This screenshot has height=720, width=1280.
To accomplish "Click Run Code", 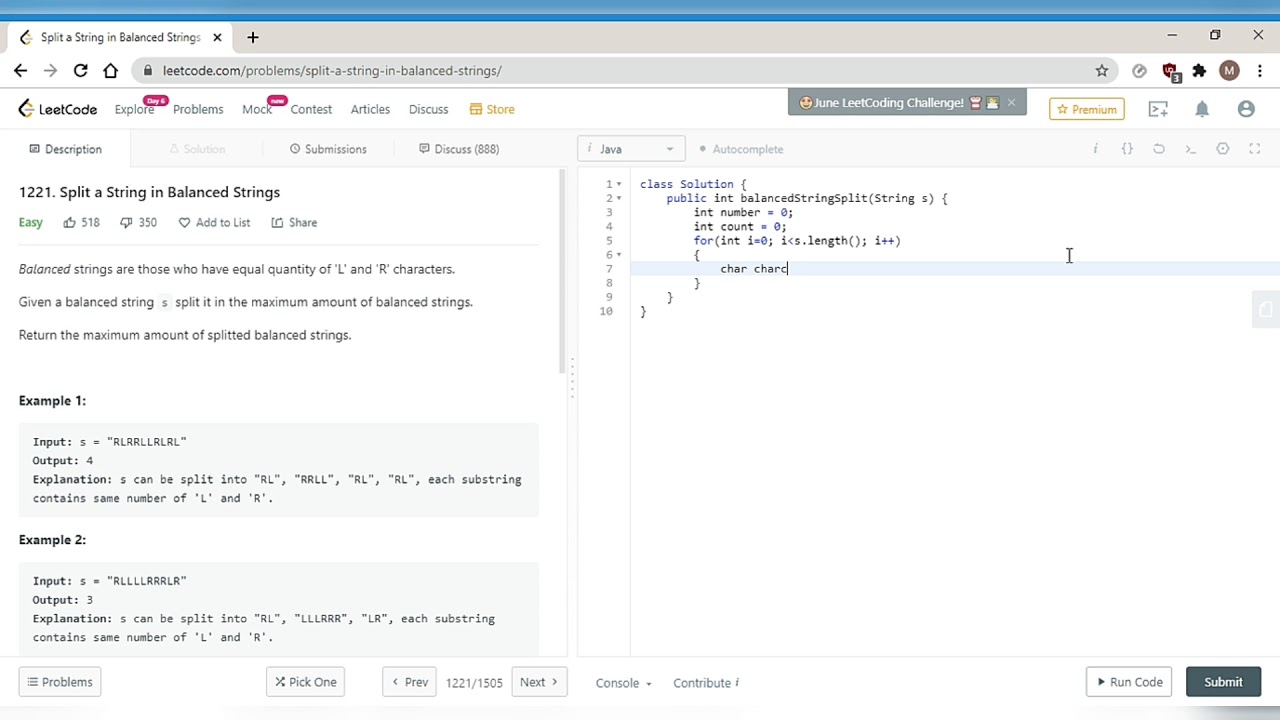I will coord(1129,682).
